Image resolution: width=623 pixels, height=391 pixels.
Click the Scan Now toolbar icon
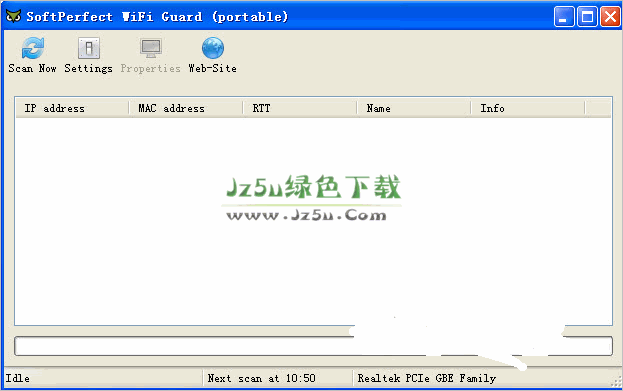33,48
